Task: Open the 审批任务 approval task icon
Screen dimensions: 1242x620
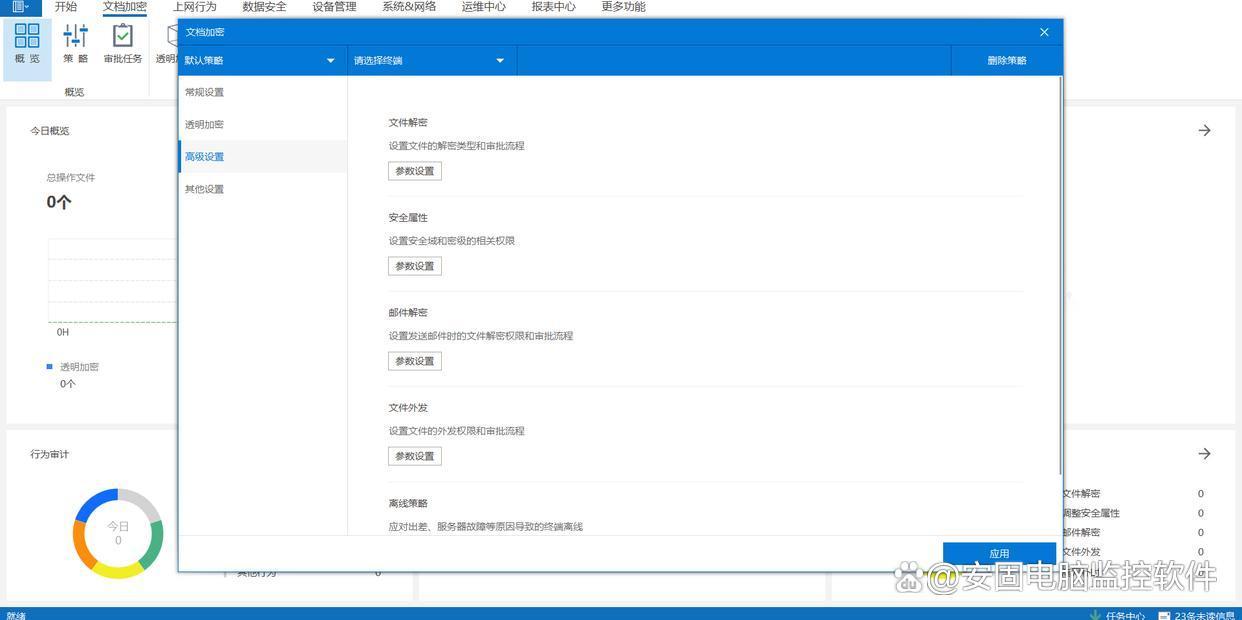Action: click(122, 37)
